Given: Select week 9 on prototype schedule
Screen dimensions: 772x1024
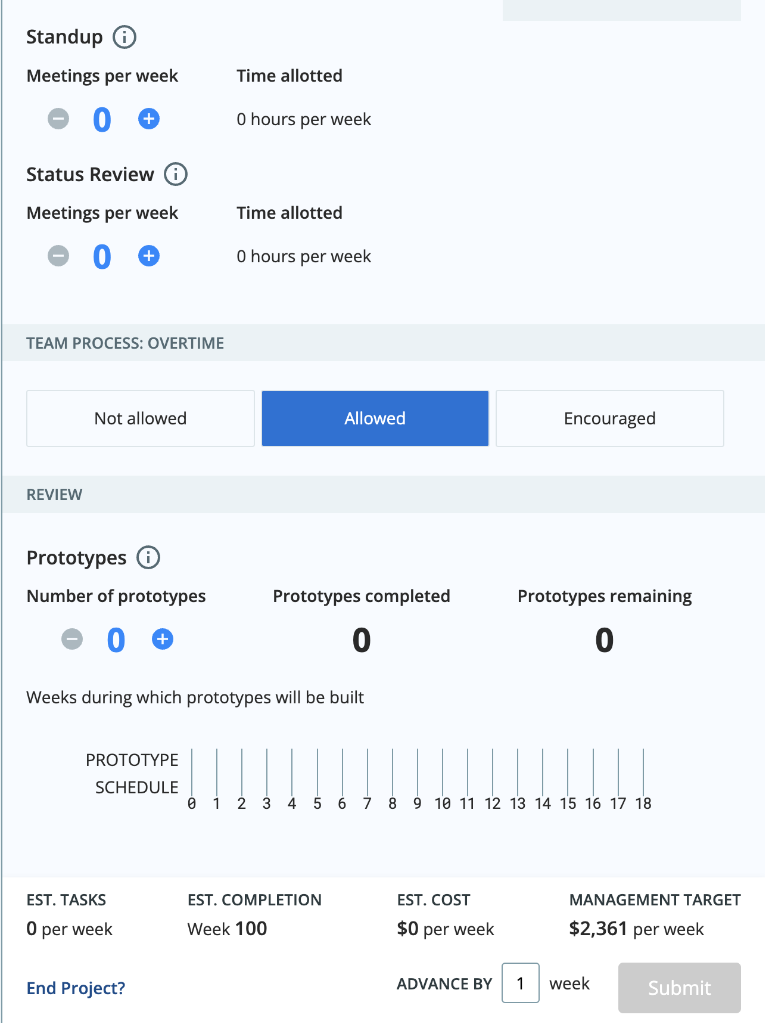Looking at the screenshot, I should pos(417,780).
